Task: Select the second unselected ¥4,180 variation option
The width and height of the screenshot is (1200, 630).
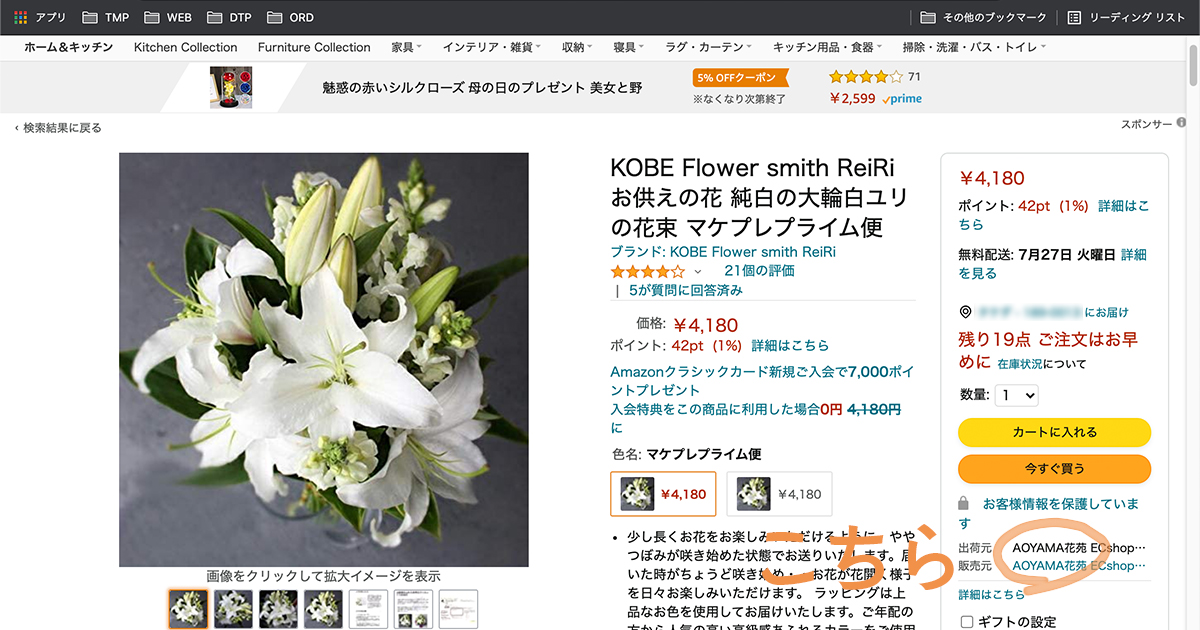Action: (x=779, y=494)
